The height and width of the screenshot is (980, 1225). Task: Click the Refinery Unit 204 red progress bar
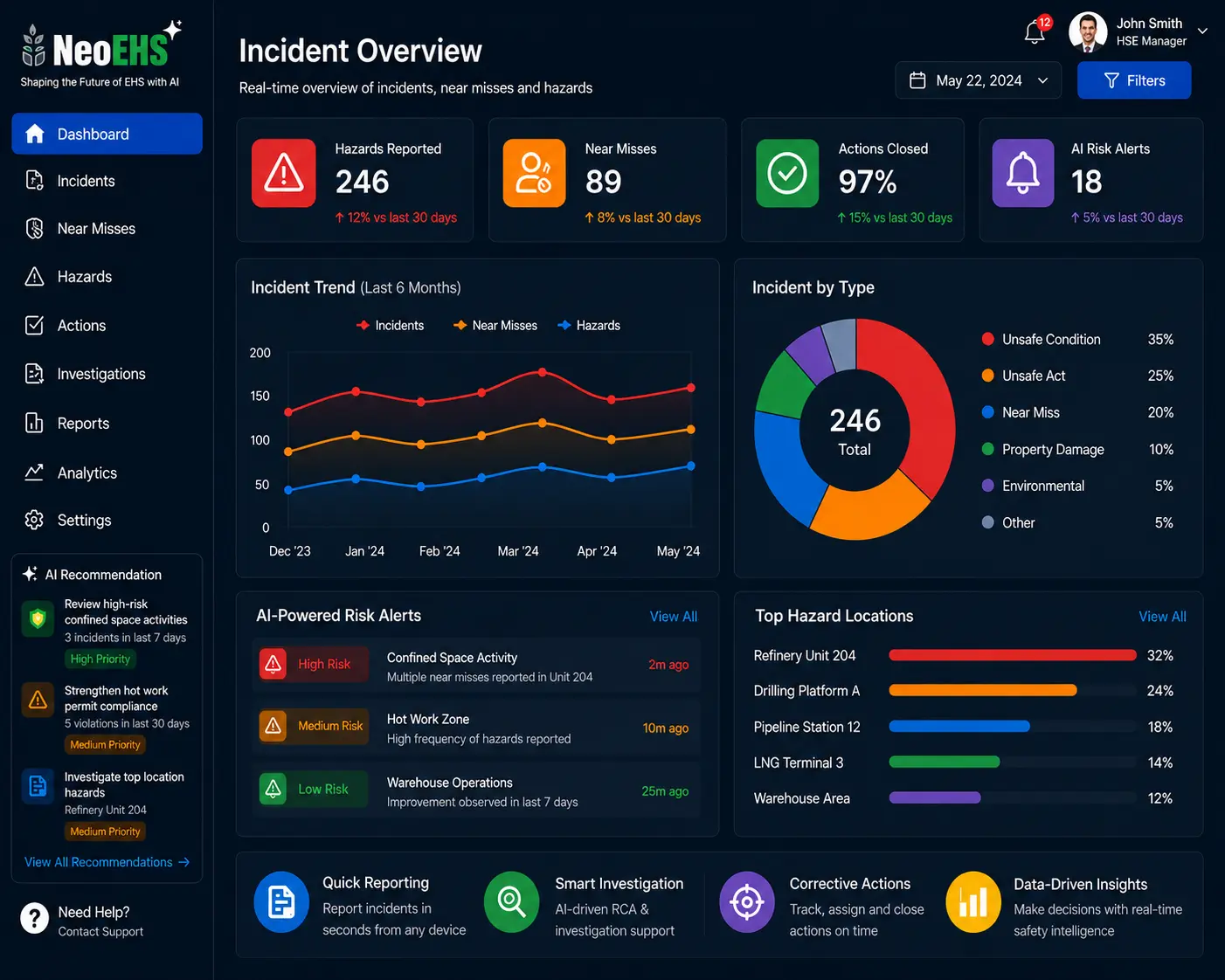[1013, 655]
